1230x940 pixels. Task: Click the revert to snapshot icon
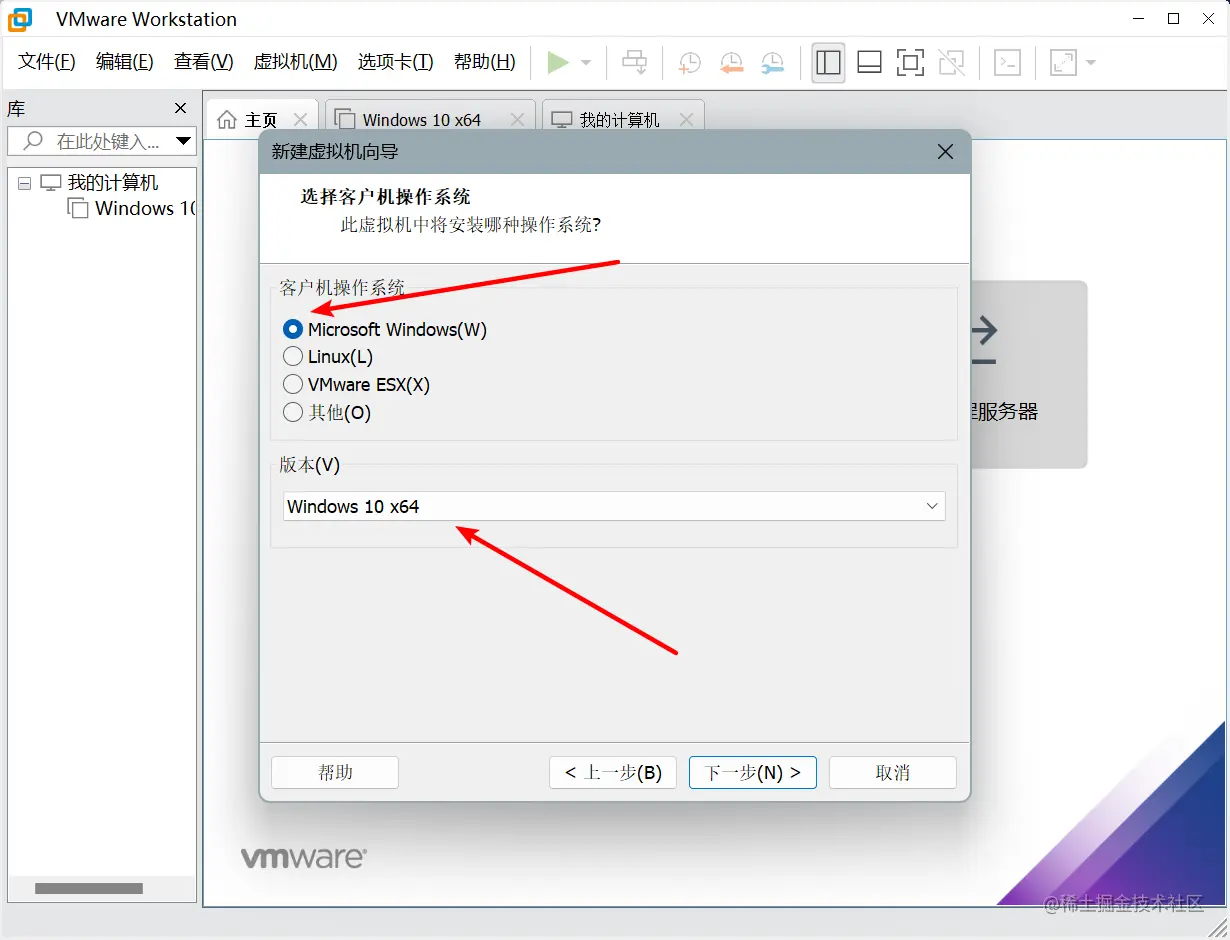[x=731, y=63]
